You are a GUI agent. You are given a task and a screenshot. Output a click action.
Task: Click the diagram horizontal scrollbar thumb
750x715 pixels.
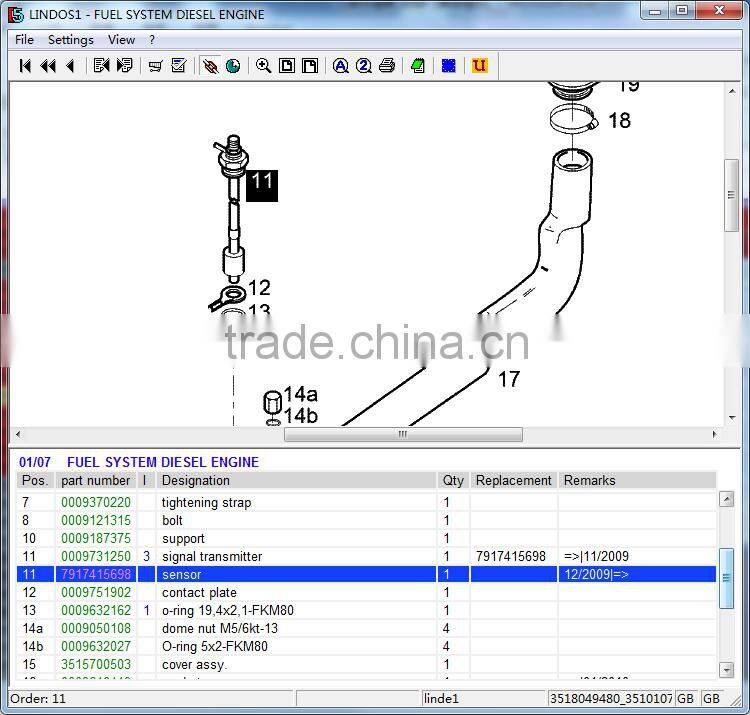[402, 435]
